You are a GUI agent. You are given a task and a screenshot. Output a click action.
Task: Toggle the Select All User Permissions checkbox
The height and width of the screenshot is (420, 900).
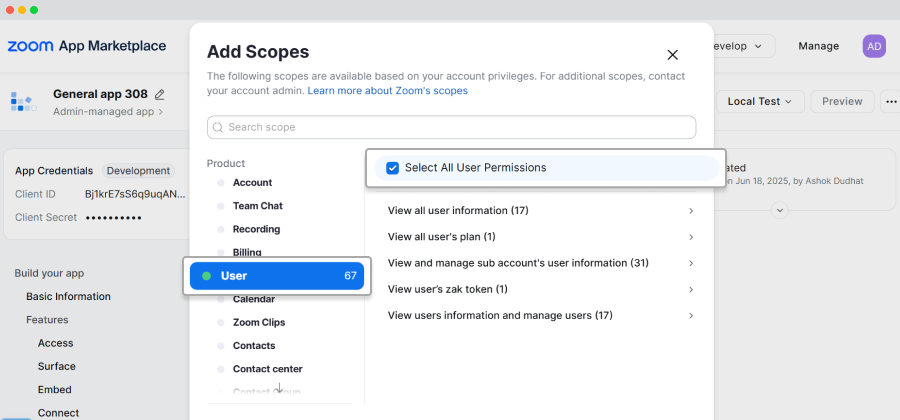[393, 168]
